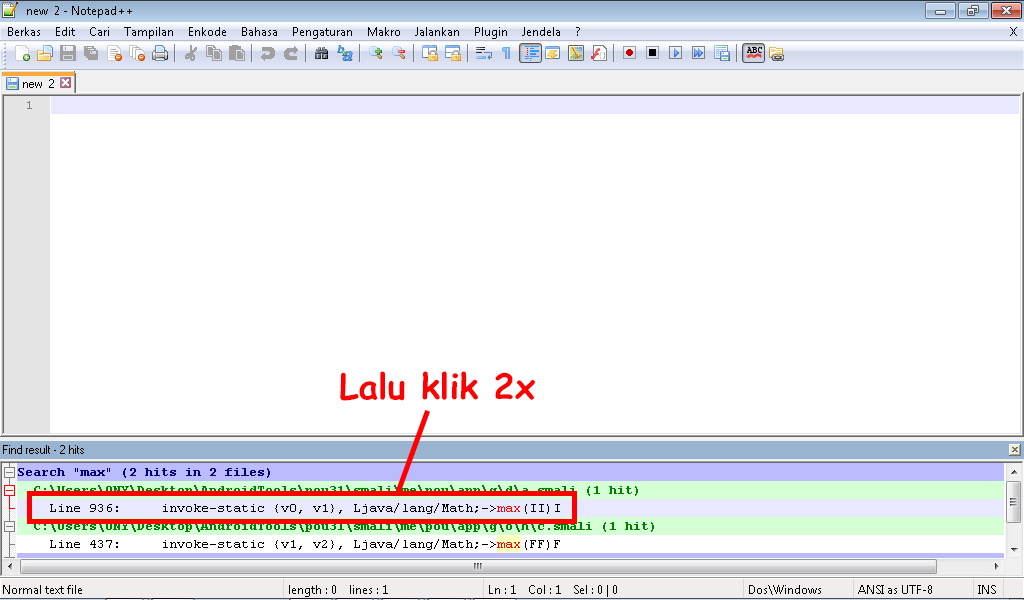1024x600 pixels.
Task: Stop macro recording with the black square
Action: pos(652,54)
